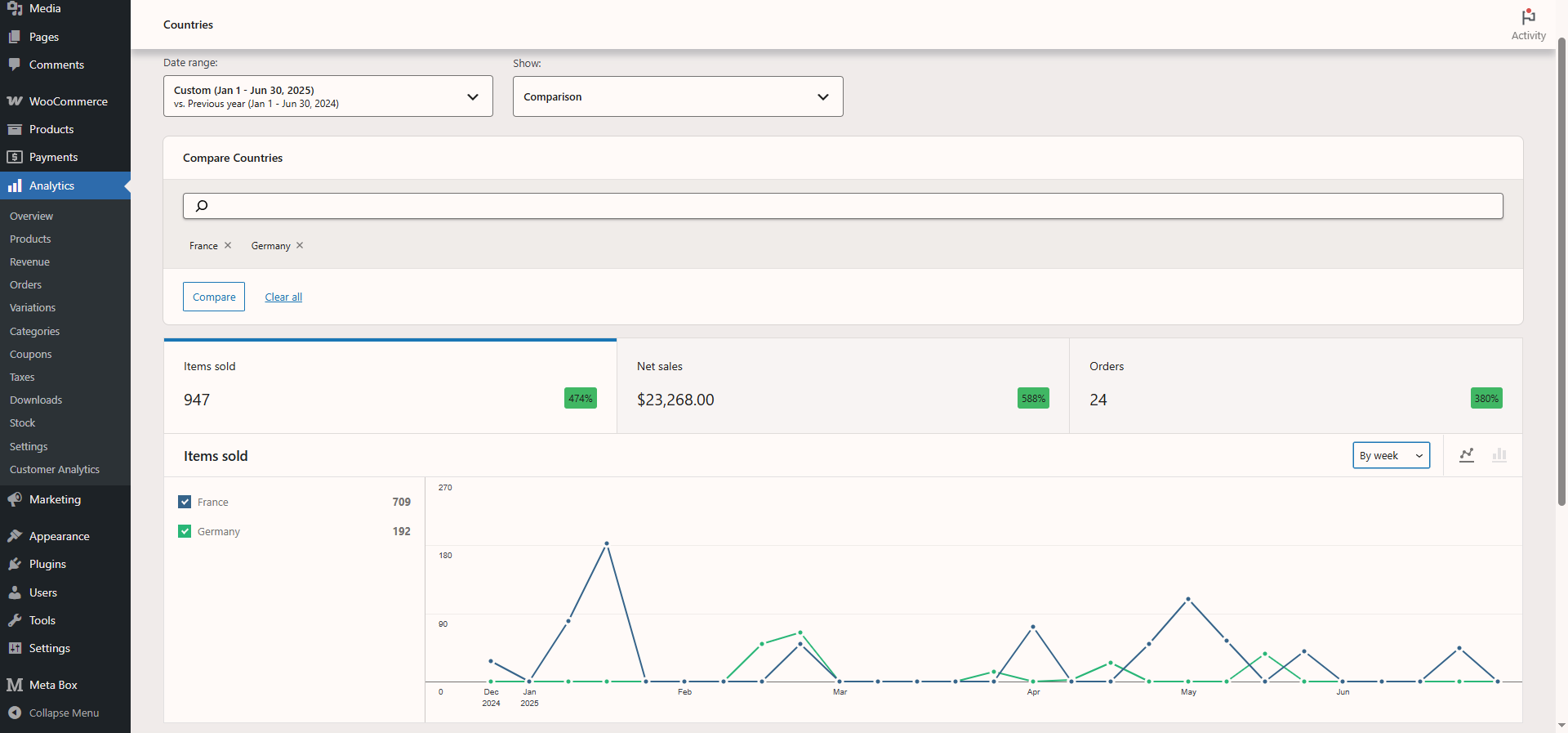Image resolution: width=1568 pixels, height=733 pixels.
Task: Open Marketing megaphone menu item
Action: (55, 499)
